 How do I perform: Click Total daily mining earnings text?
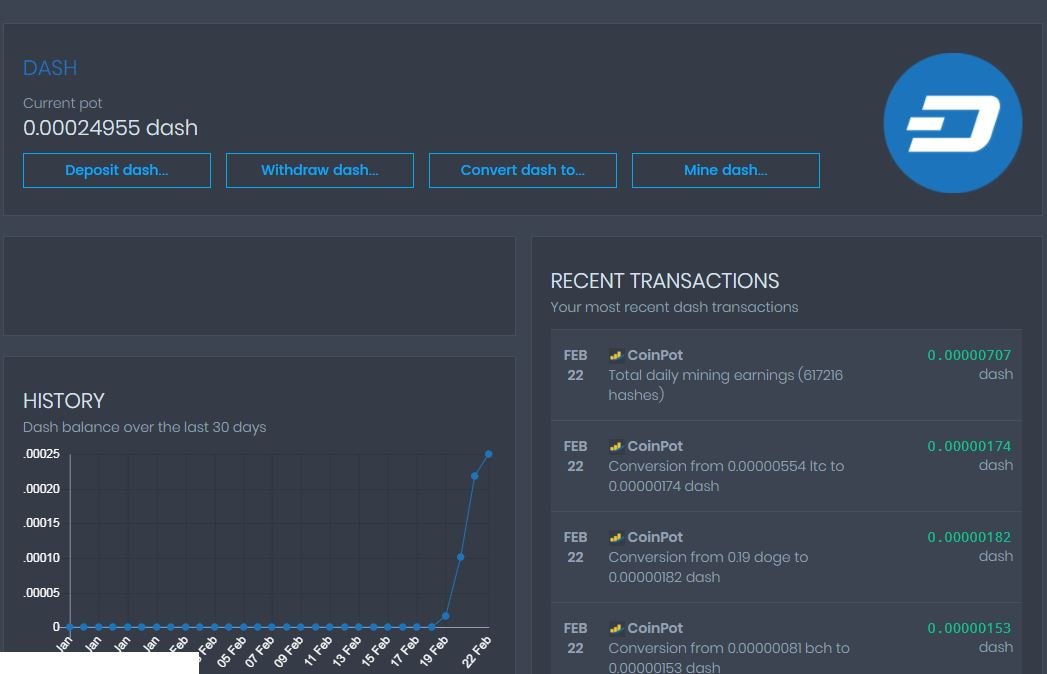coord(726,385)
